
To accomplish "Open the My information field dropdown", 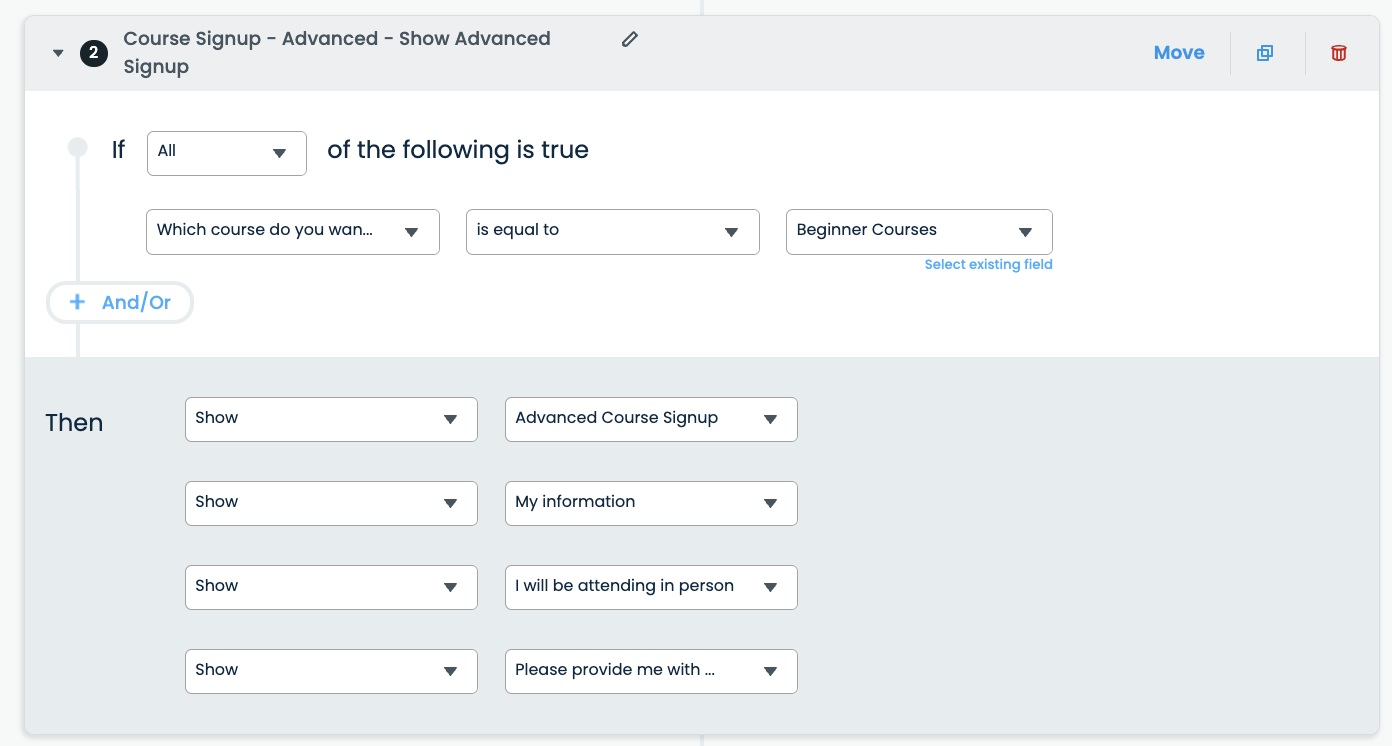I will [651, 503].
